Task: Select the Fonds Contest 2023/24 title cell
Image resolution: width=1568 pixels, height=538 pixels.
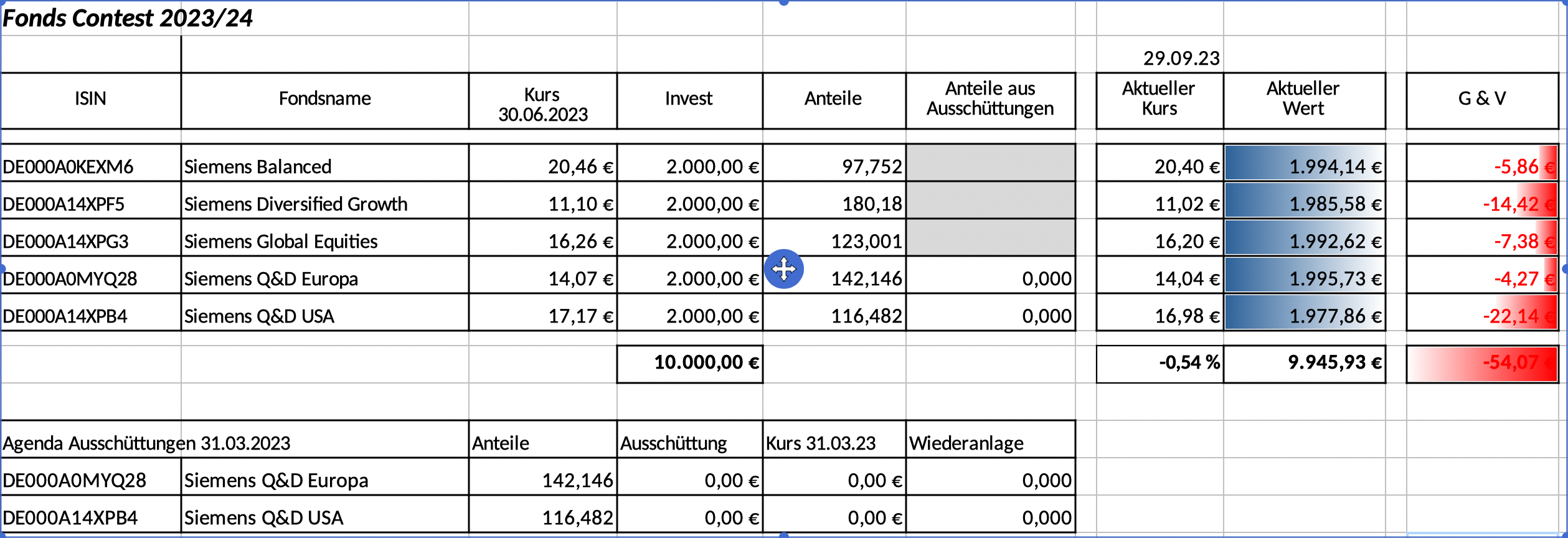Action: tap(128, 19)
